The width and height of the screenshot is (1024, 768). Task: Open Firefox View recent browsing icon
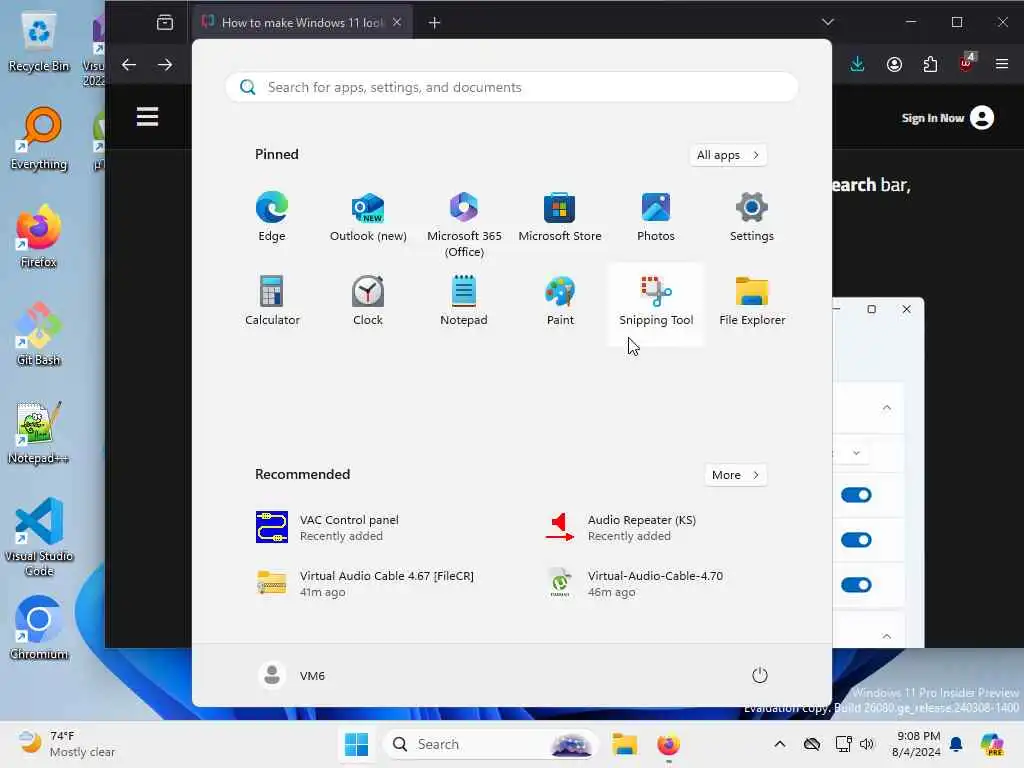165,23
